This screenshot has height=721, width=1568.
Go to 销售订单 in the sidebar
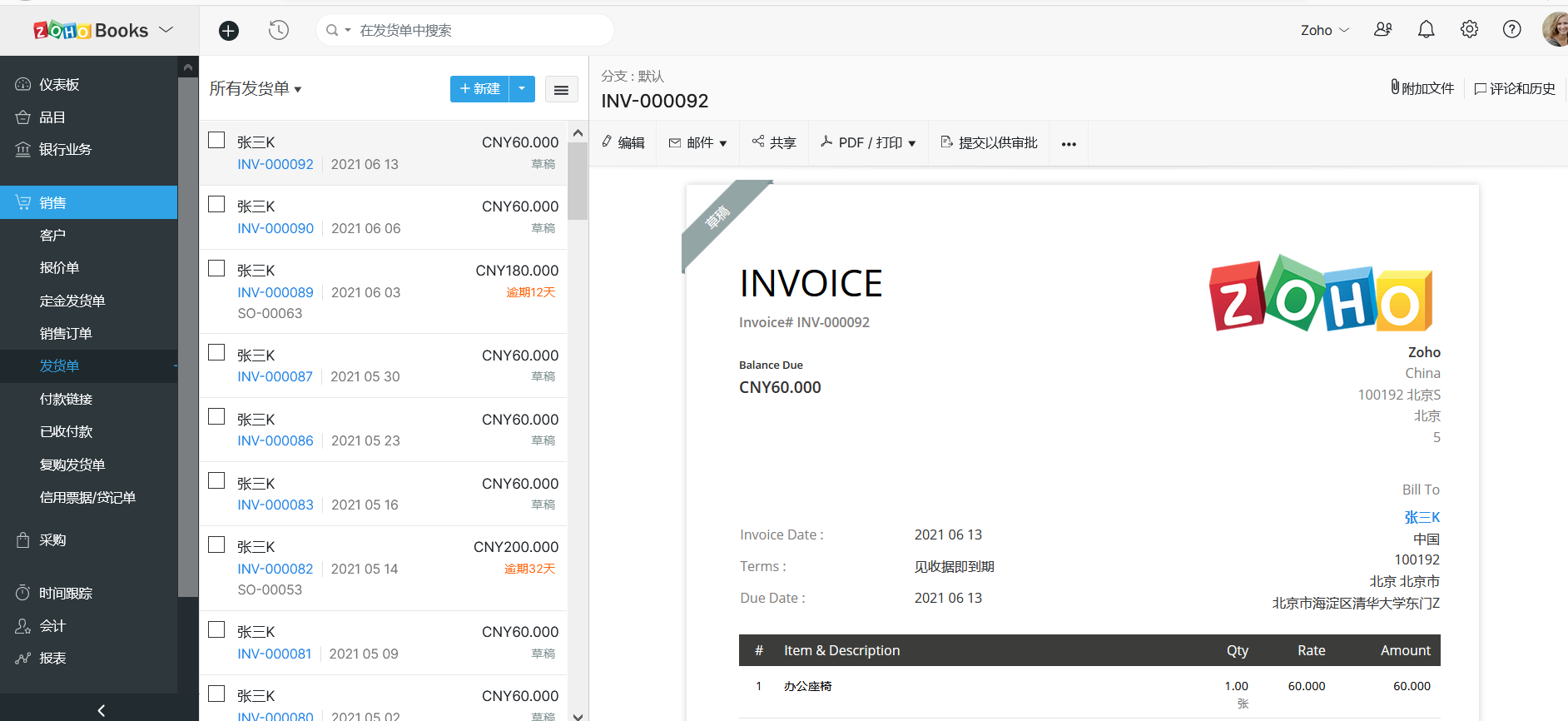[x=66, y=334]
